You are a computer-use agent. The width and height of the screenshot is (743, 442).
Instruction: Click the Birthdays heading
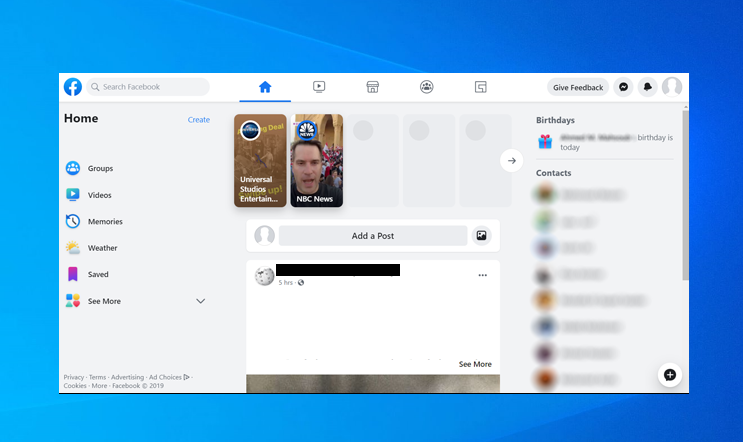555,120
